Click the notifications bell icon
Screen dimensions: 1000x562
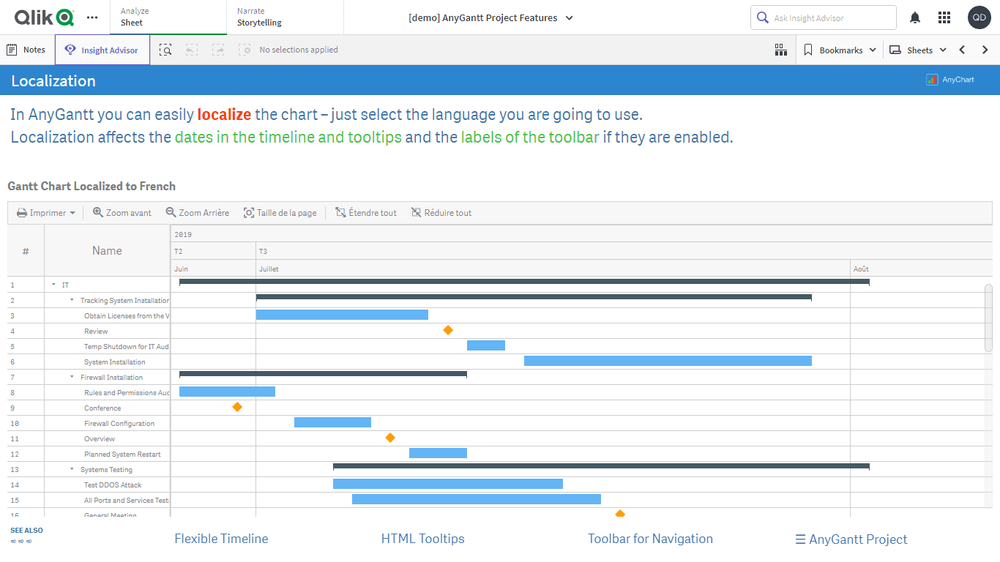click(915, 18)
